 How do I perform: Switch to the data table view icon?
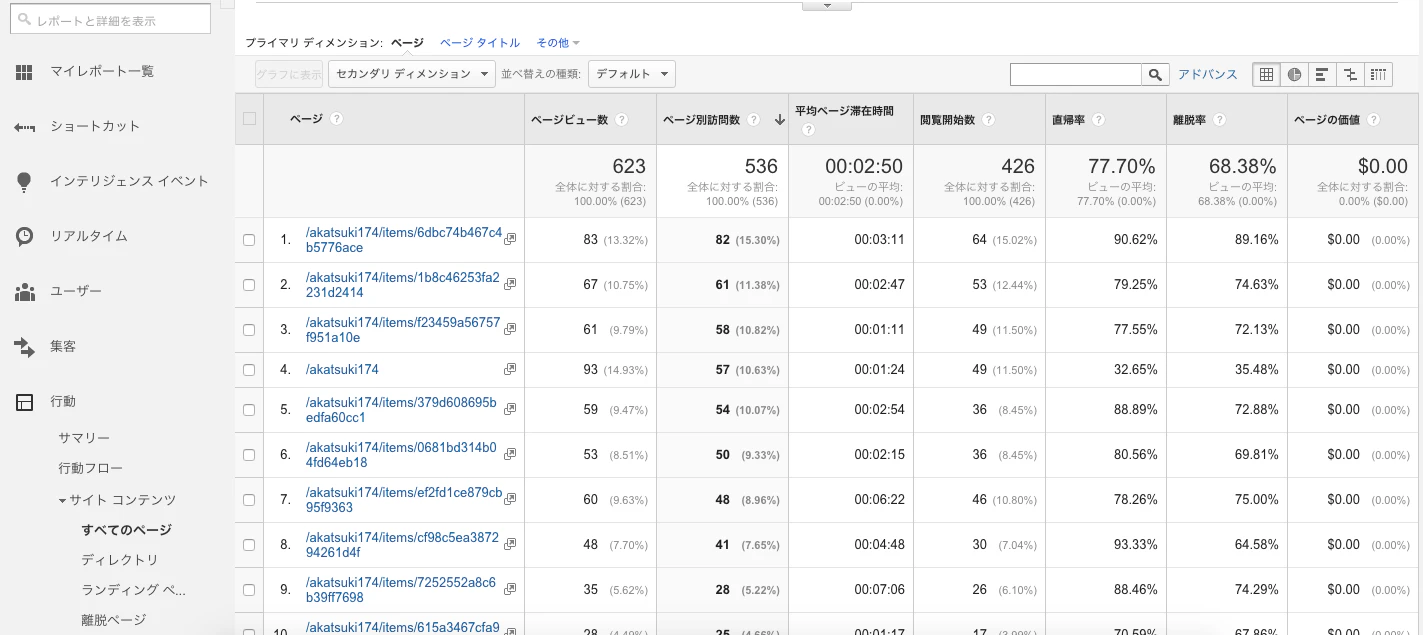point(1267,74)
